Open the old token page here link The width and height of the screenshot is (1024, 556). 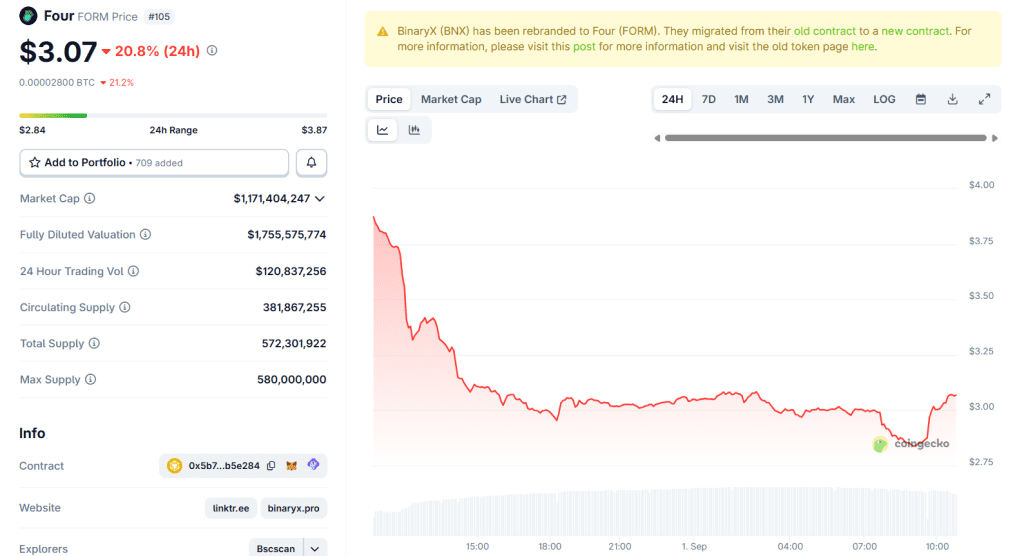(x=862, y=46)
